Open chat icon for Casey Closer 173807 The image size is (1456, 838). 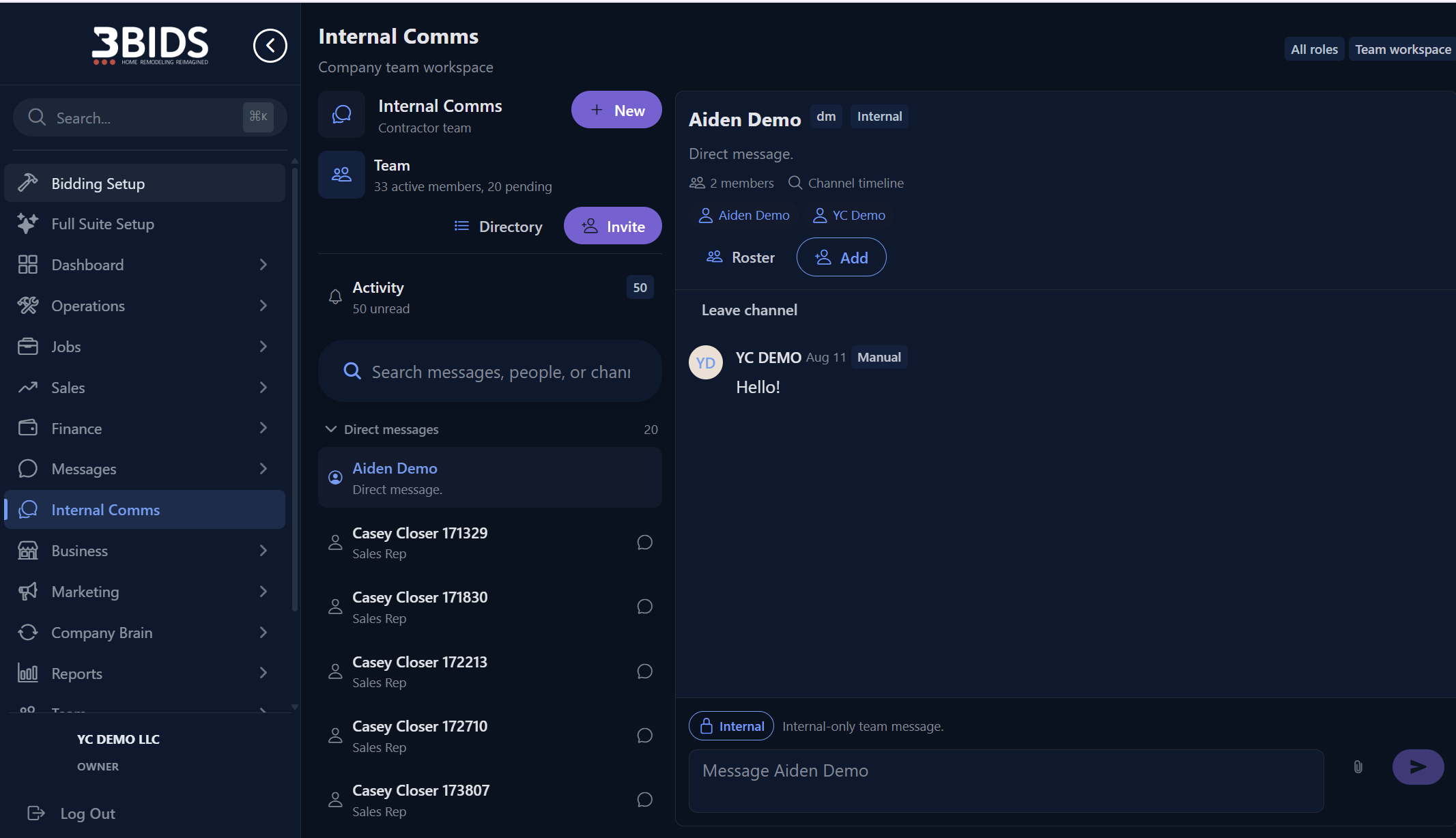(x=644, y=800)
